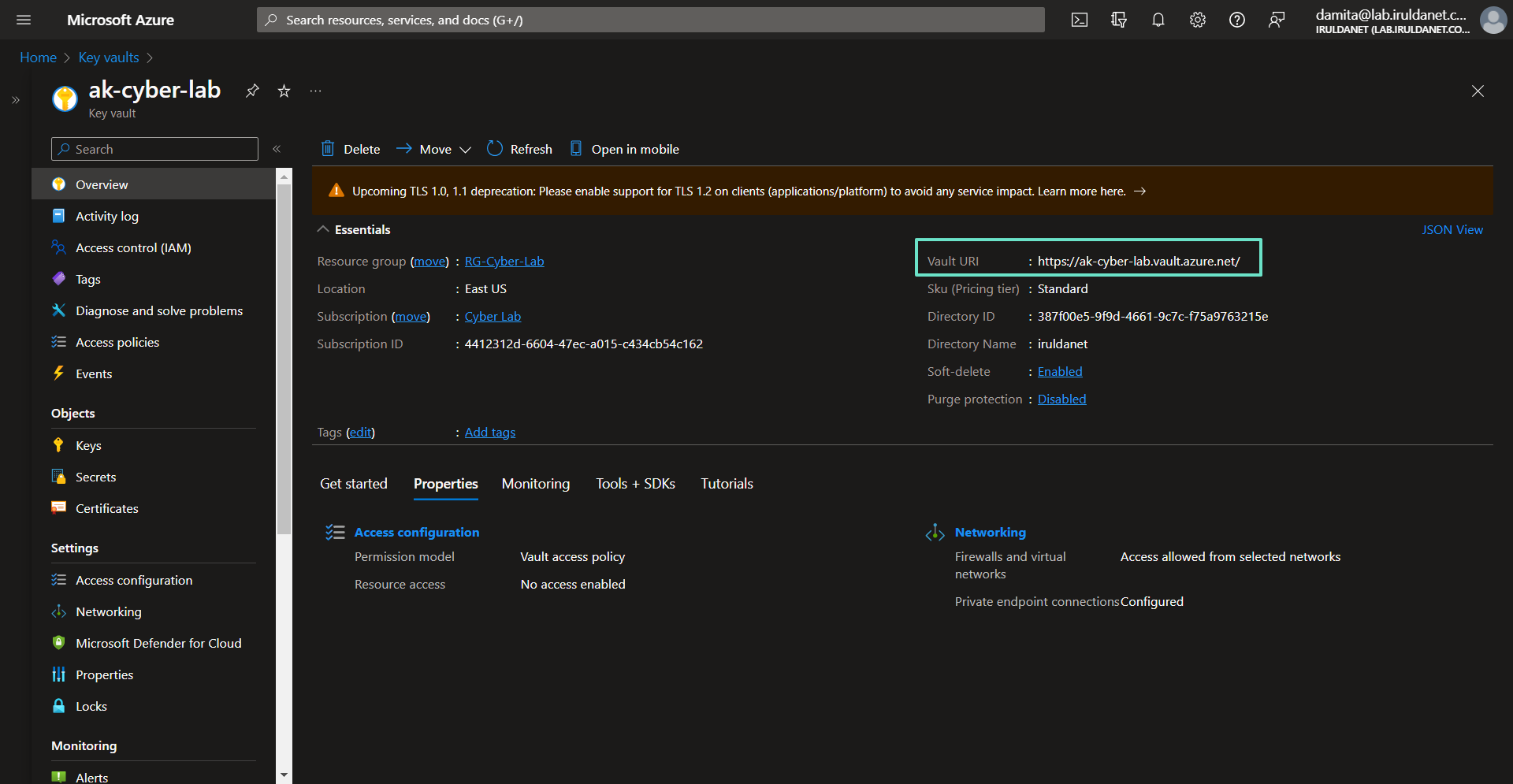Refresh the key vault overview
The height and width of the screenshot is (784, 1513).
point(519,149)
